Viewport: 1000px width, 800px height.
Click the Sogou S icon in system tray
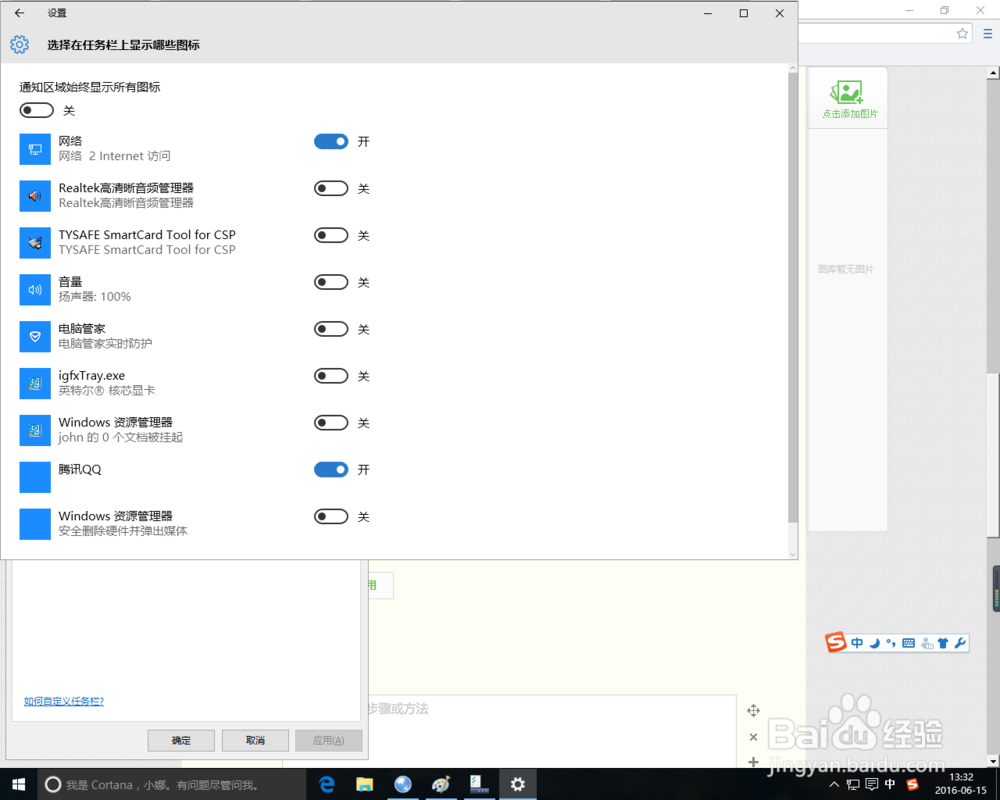point(912,784)
